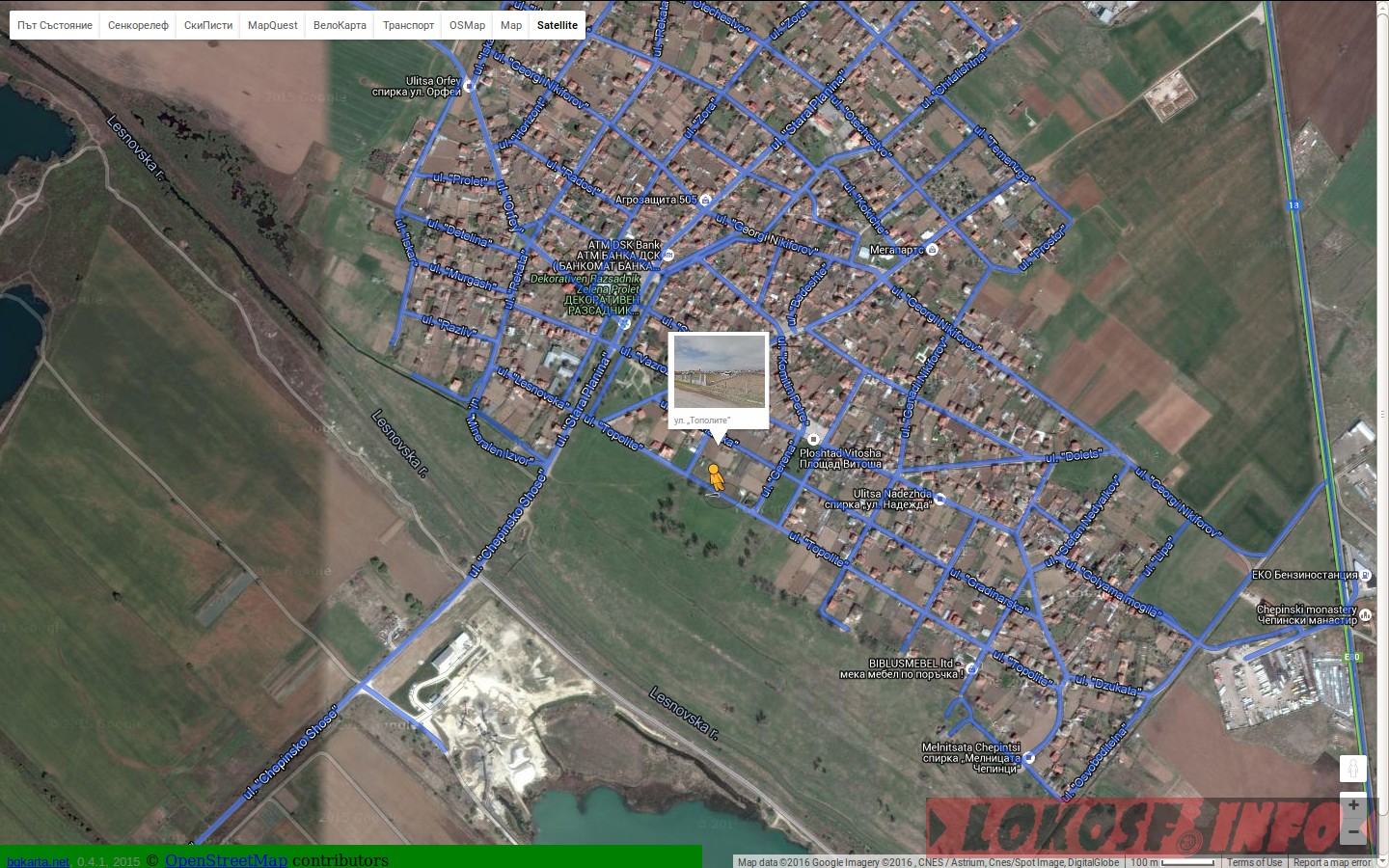Click the Ulitsa Orfey bus stop icon

(469, 86)
